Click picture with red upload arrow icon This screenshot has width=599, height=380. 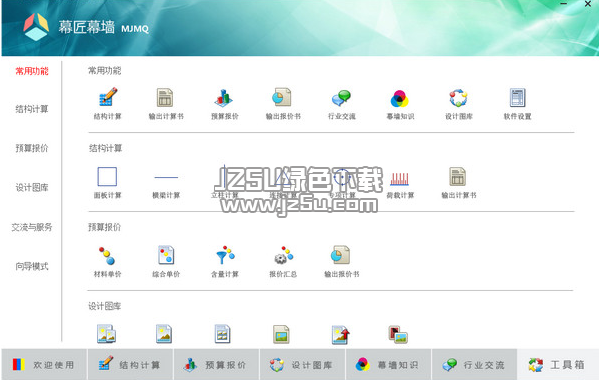[x=340, y=335]
